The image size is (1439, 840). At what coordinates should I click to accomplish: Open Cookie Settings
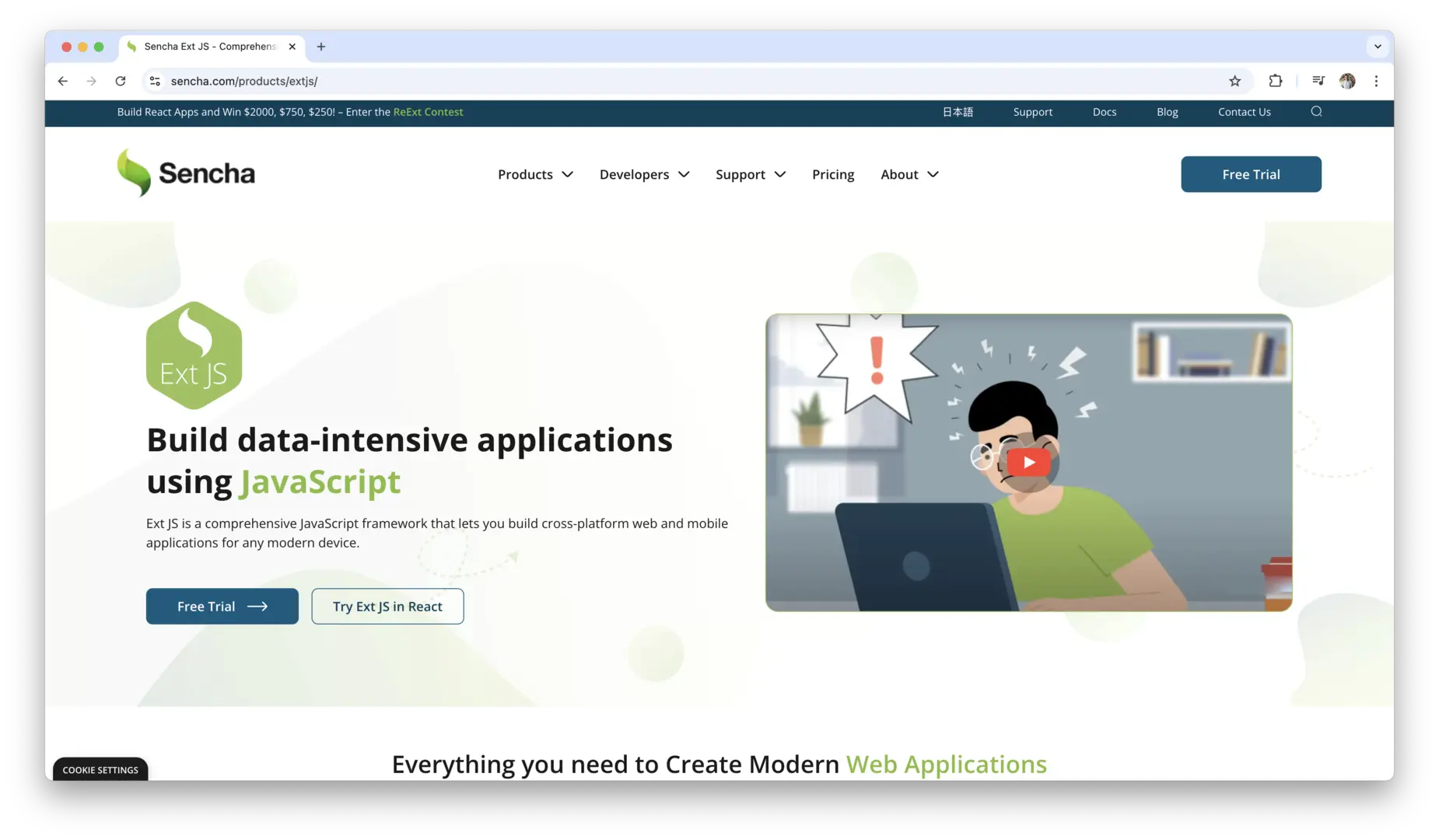(x=100, y=769)
